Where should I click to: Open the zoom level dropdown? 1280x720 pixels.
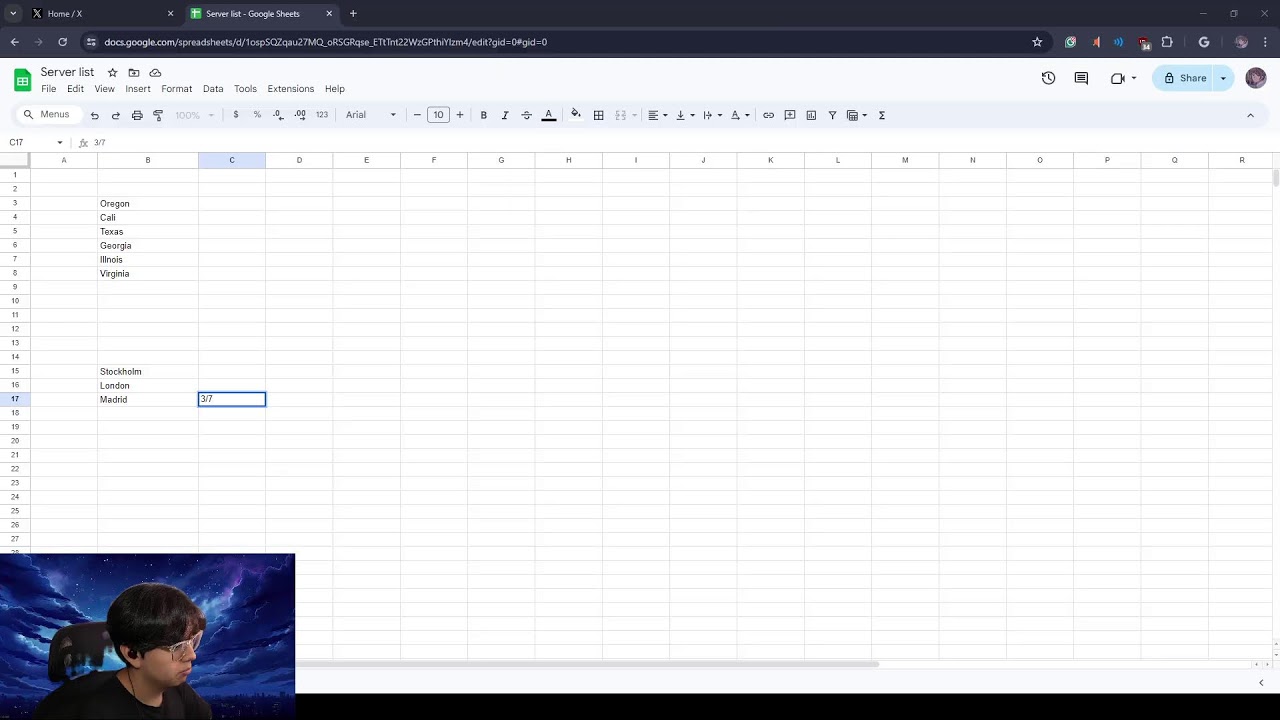point(195,115)
